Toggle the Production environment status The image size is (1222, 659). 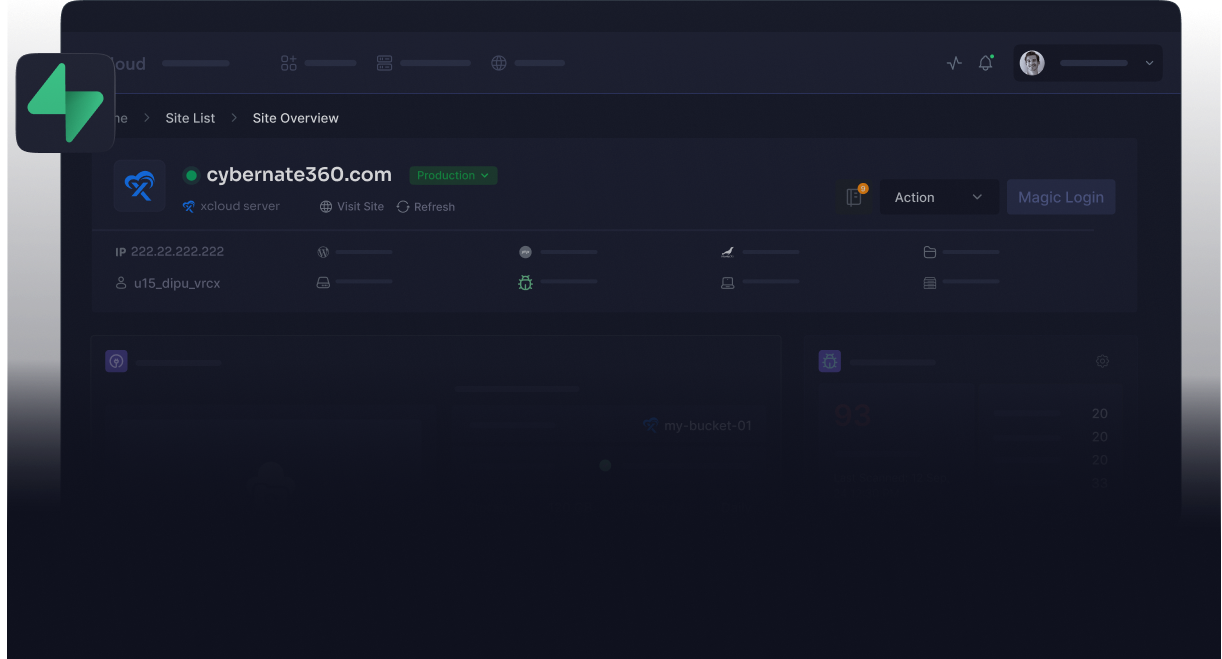453,175
